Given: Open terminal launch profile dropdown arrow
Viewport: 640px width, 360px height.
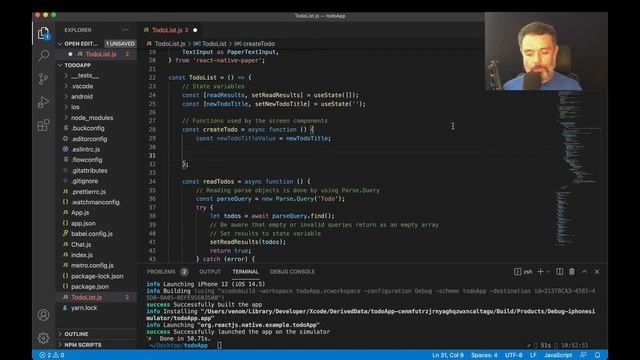Looking at the screenshot, I should click(x=549, y=271).
